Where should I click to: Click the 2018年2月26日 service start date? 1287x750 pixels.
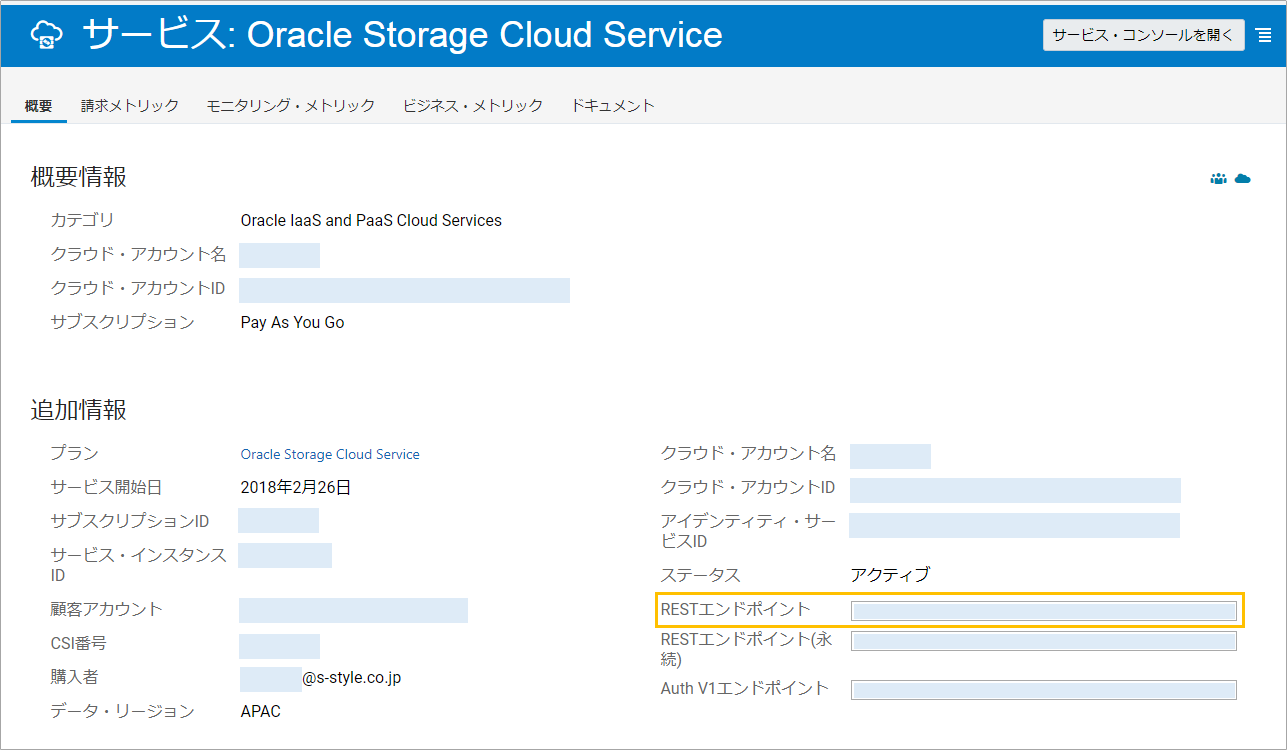(x=296, y=488)
